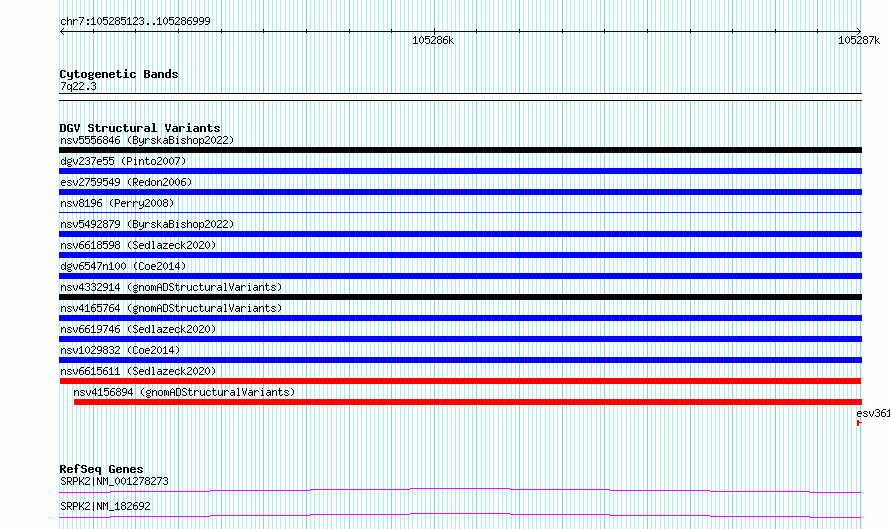Screen dimensions: 890x529
Task: Open the nsv5492879 (ByrskaBishop2022) variant label
Action: tap(147, 224)
